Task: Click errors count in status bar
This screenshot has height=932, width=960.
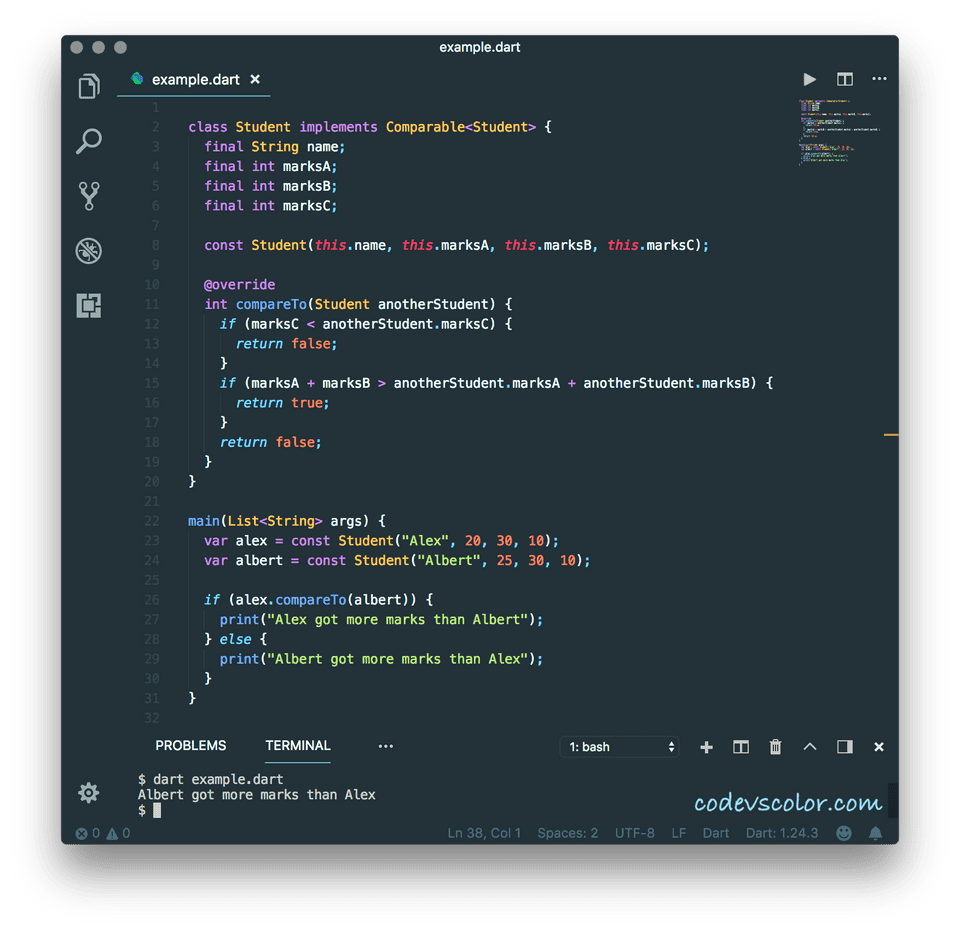Action: tap(88, 833)
